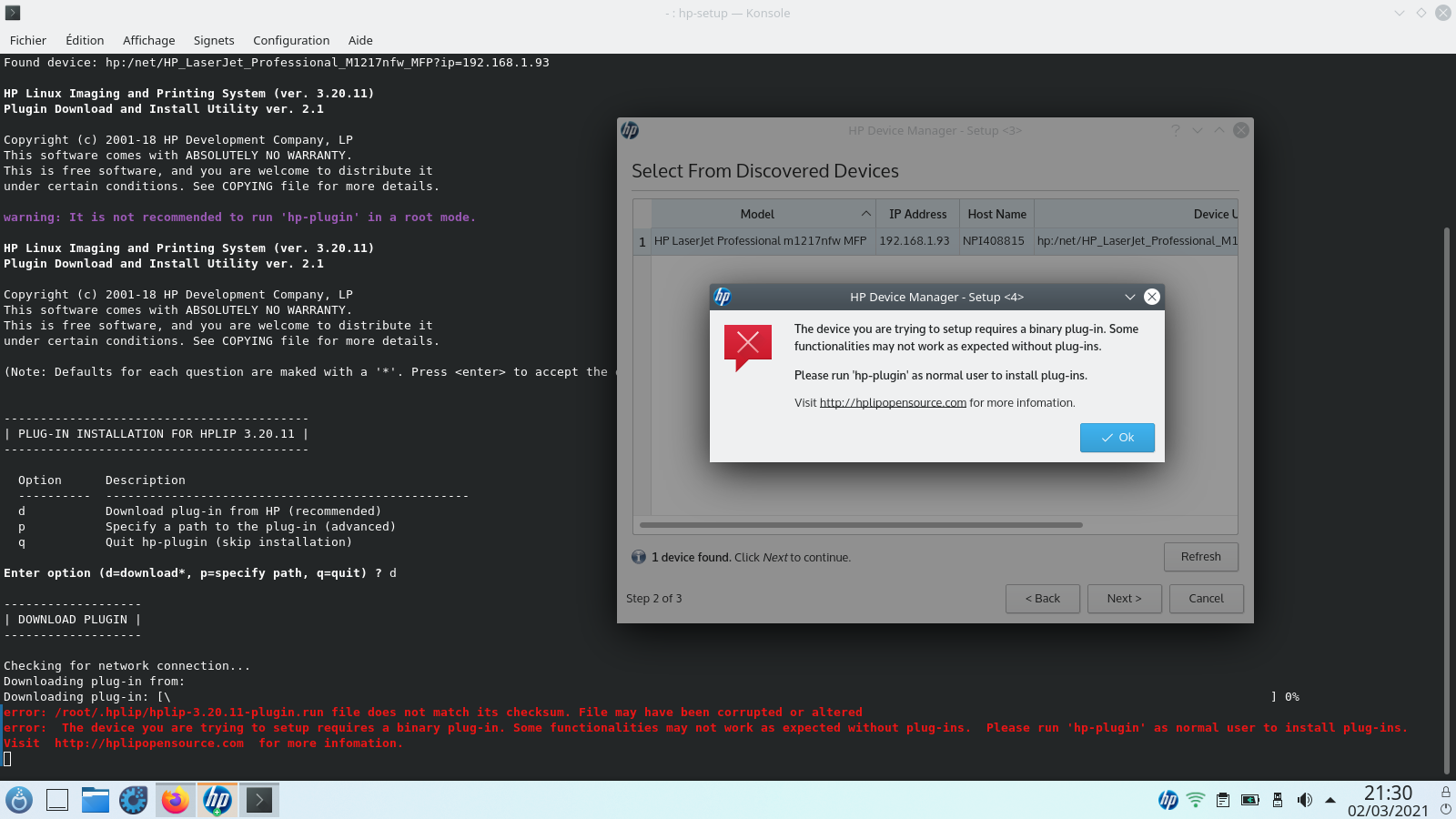The width and height of the screenshot is (1456, 819).
Task: Click Konsole terminal icon in title bar
Action: pyautogui.click(x=13, y=13)
